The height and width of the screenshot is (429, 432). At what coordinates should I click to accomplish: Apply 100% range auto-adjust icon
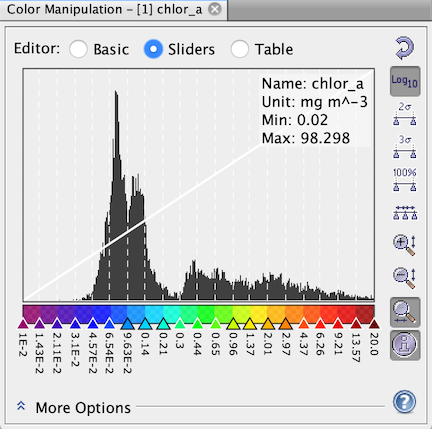tap(405, 180)
